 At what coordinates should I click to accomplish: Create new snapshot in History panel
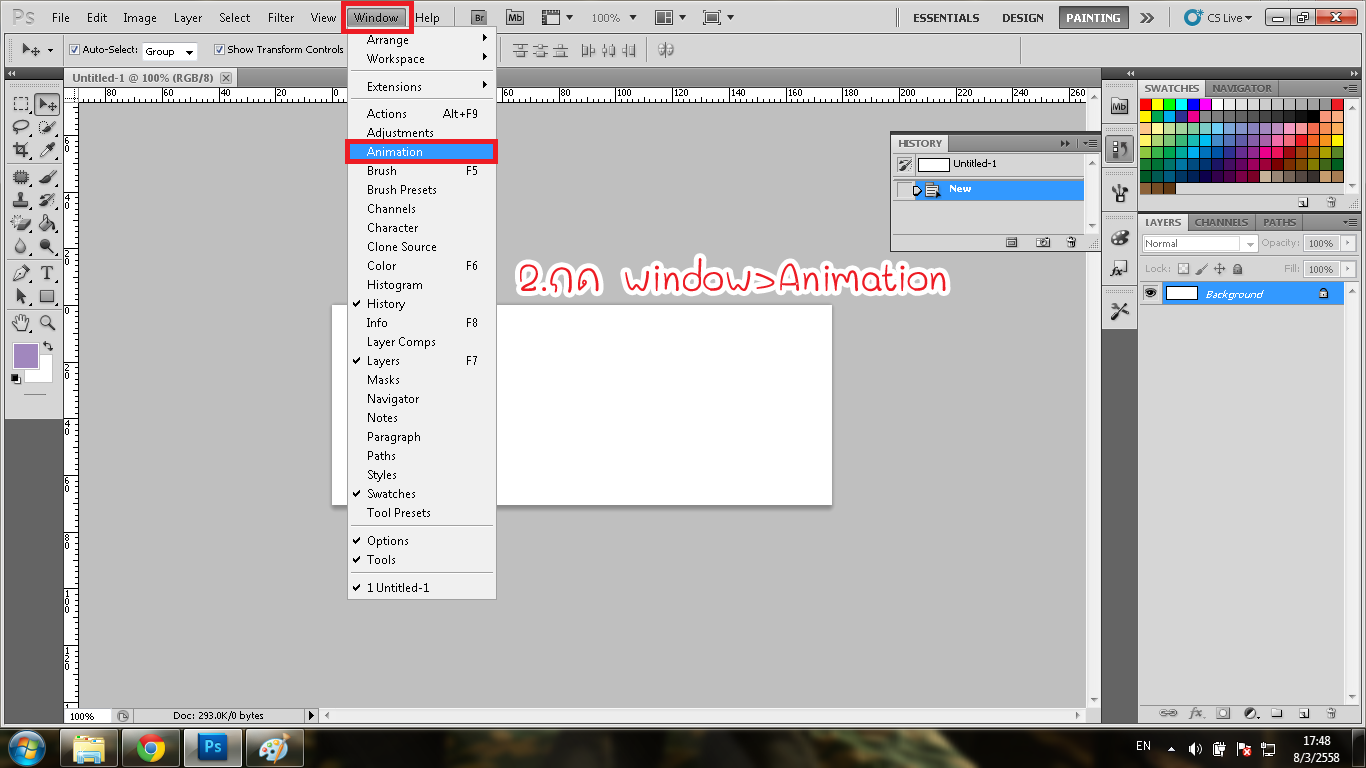point(1043,242)
